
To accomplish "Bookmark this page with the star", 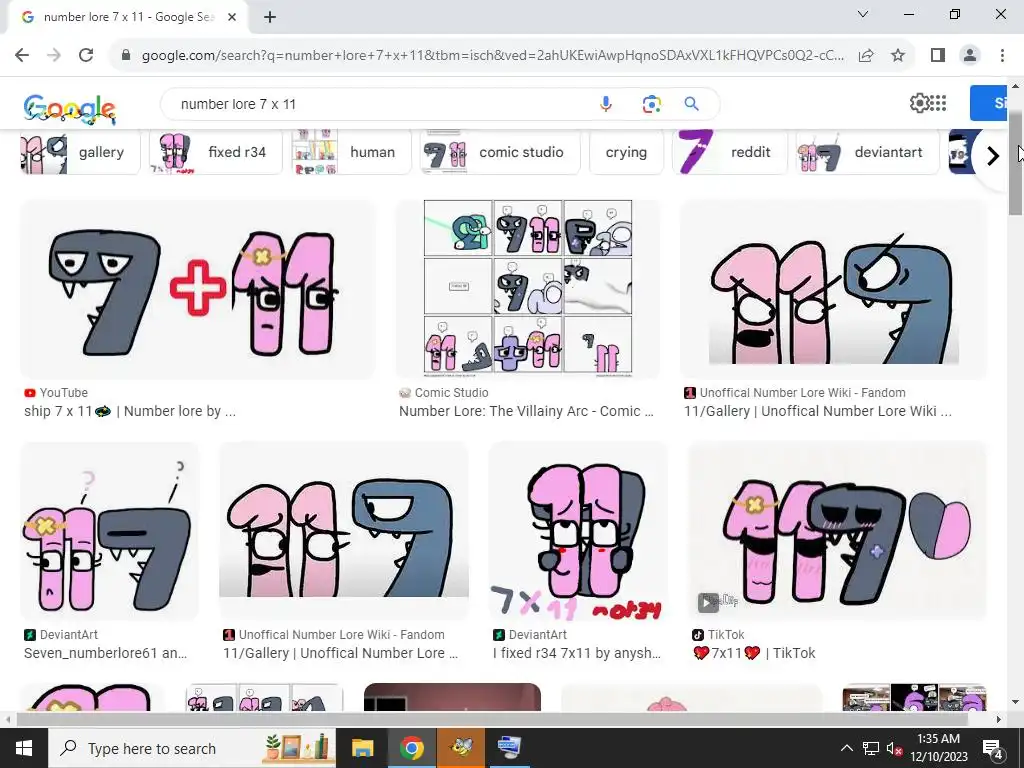I will [898, 56].
